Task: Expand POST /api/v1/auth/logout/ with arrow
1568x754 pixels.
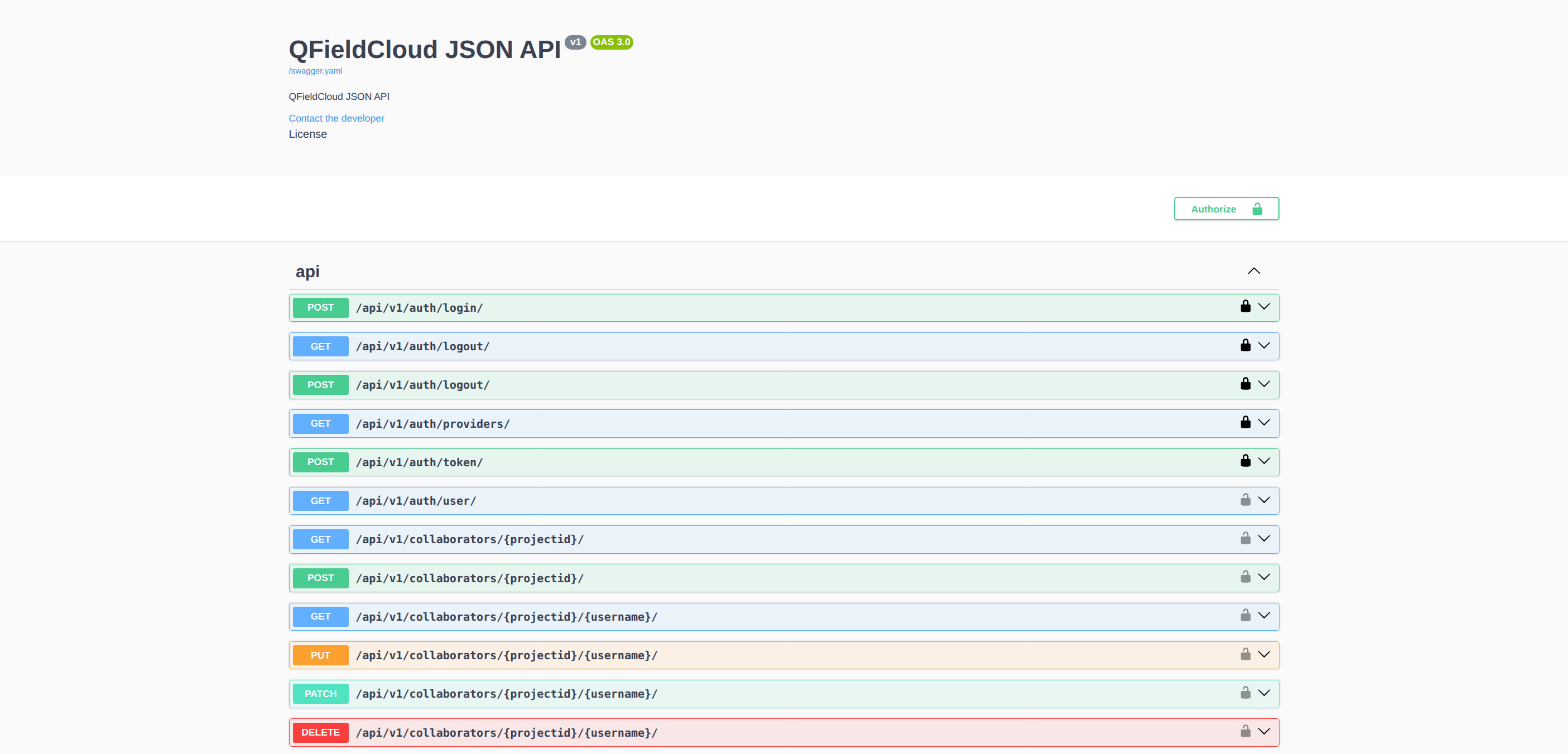Action: tap(1264, 384)
